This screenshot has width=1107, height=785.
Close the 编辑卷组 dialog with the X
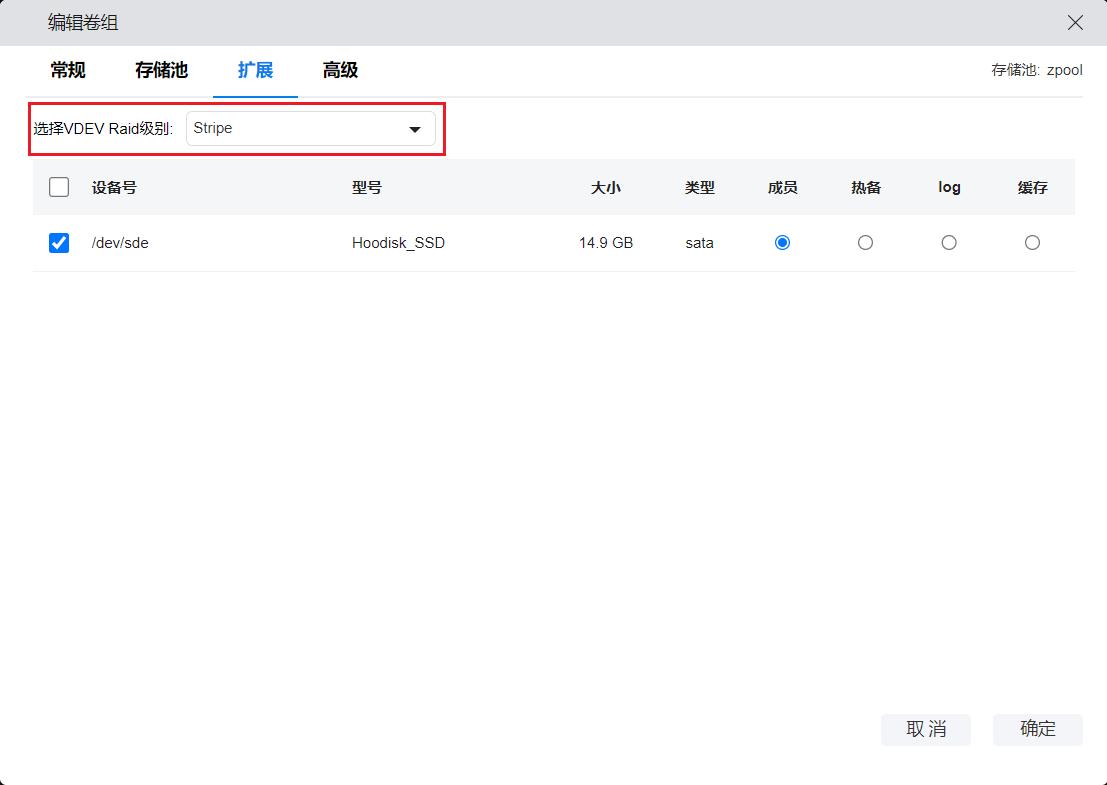click(x=1075, y=22)
